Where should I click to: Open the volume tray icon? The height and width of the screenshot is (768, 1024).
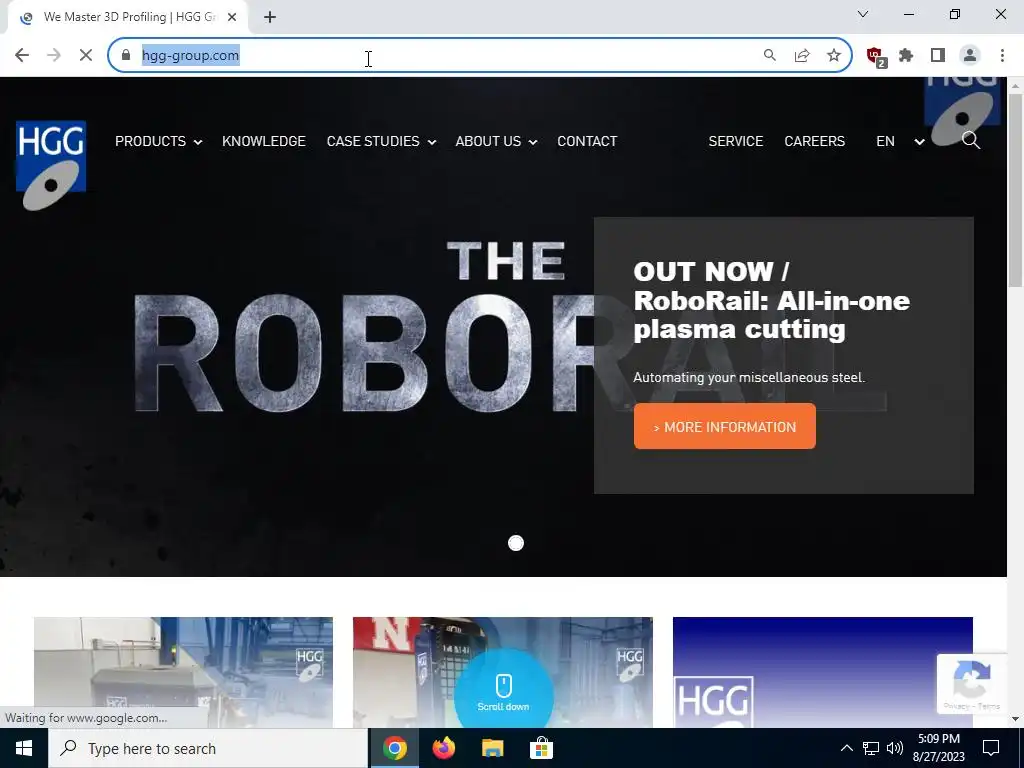click(895, 748)
